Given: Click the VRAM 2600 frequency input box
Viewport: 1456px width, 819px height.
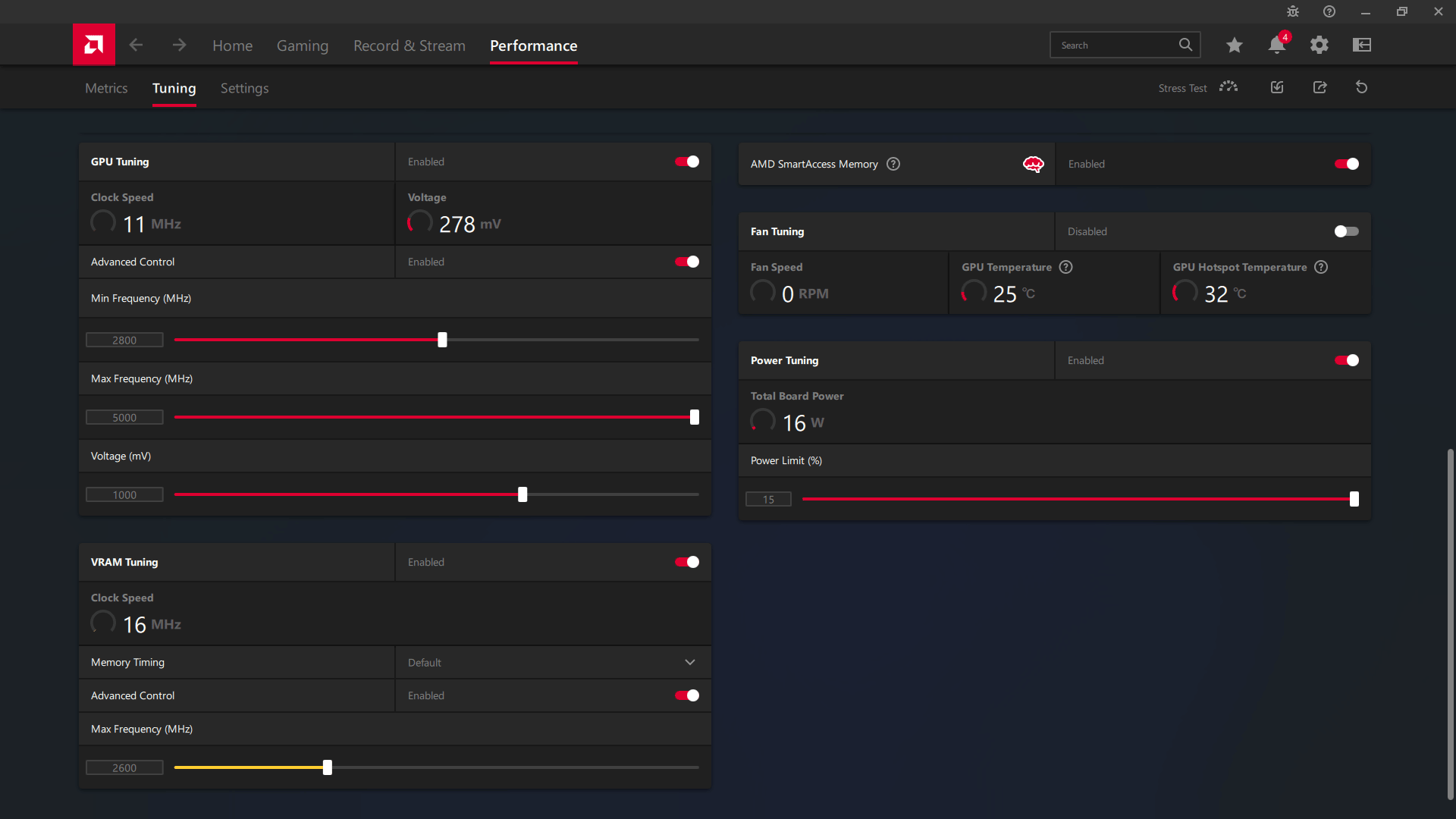Looking at the screenshot, I should (124, 767).
